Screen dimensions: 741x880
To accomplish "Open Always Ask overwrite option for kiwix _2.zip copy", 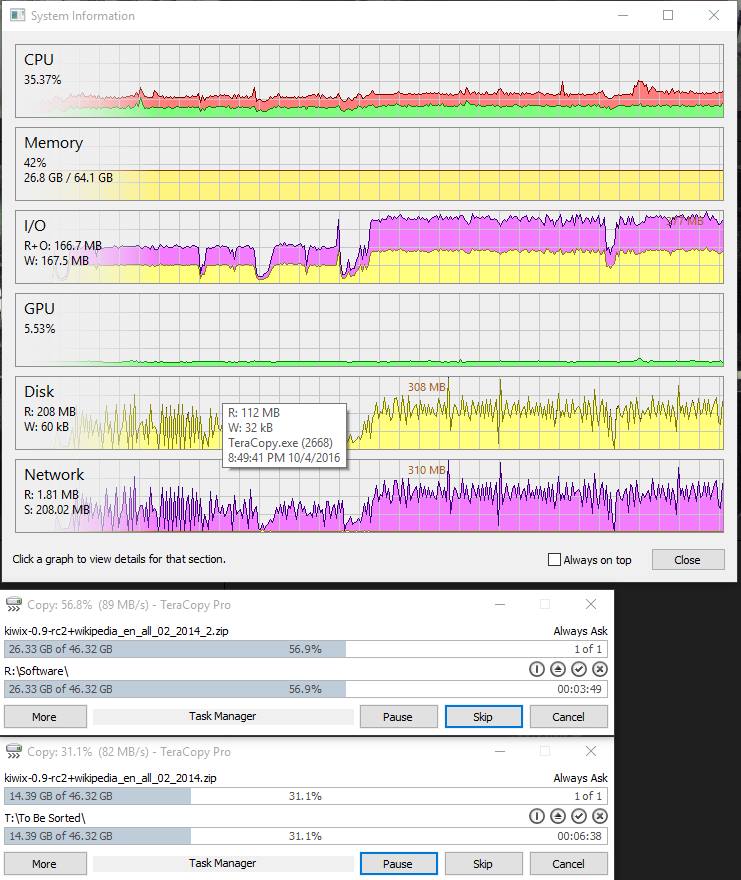I will click(x=580, y=631).
